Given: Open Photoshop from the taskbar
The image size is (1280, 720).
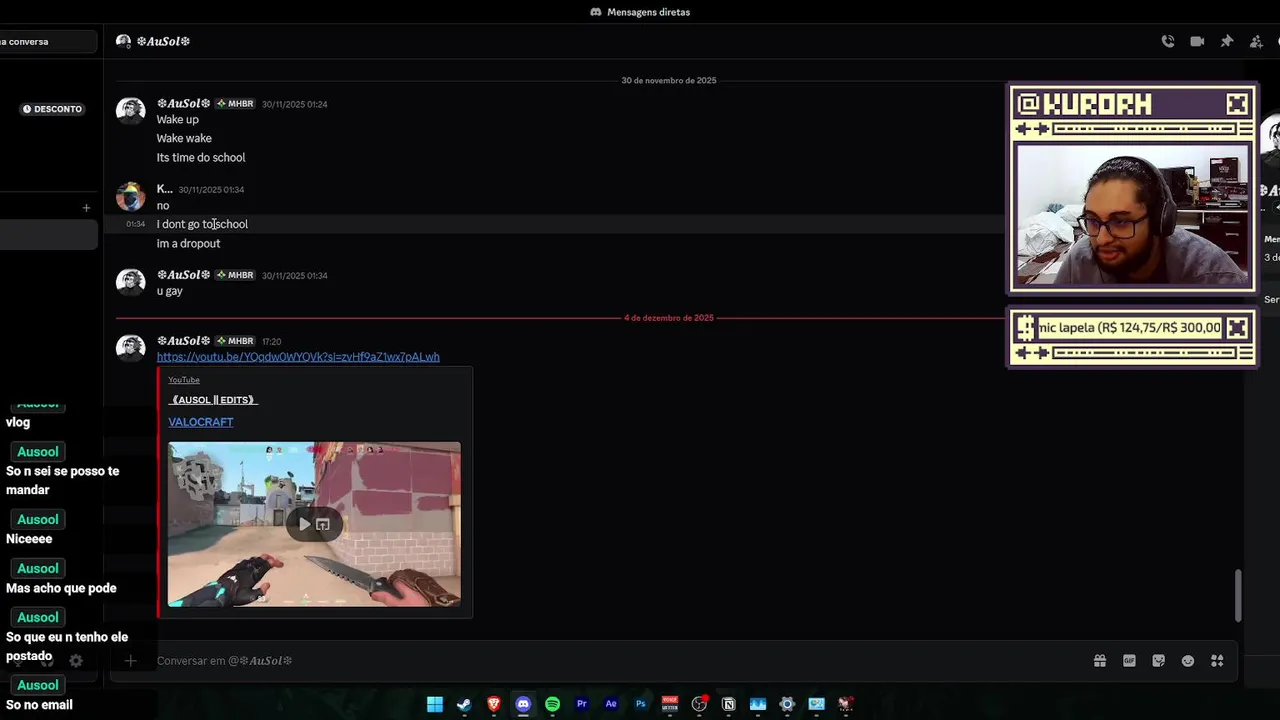Looking at the screenshot, I should point(641,704).
